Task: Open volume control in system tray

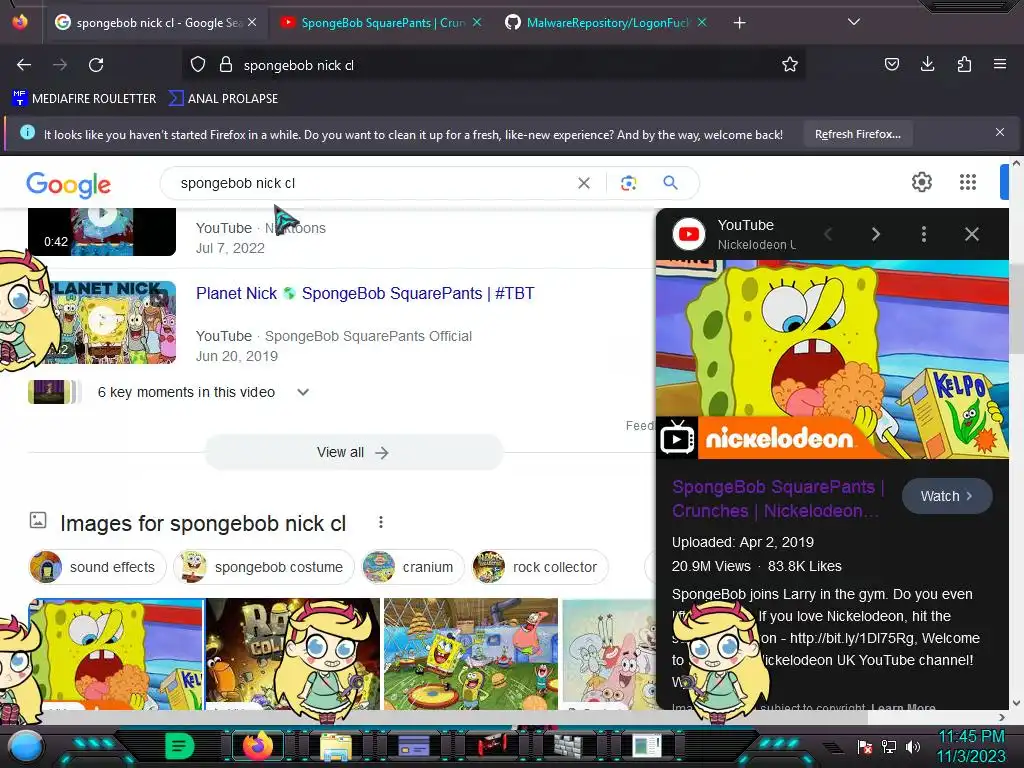Action: [x=912, y=746]
